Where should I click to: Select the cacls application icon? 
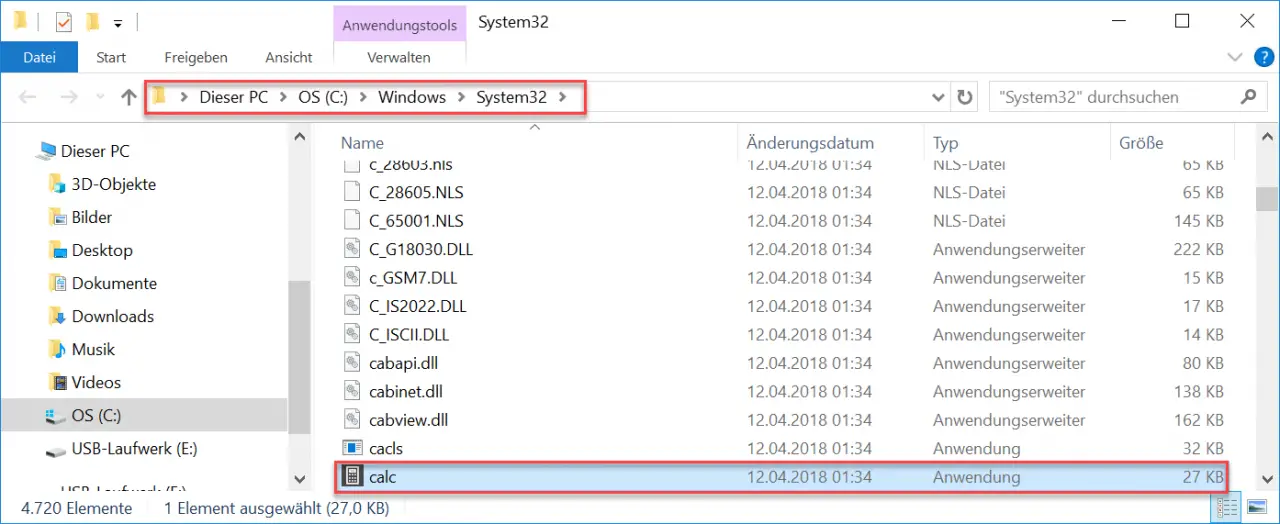coord(351,449)
